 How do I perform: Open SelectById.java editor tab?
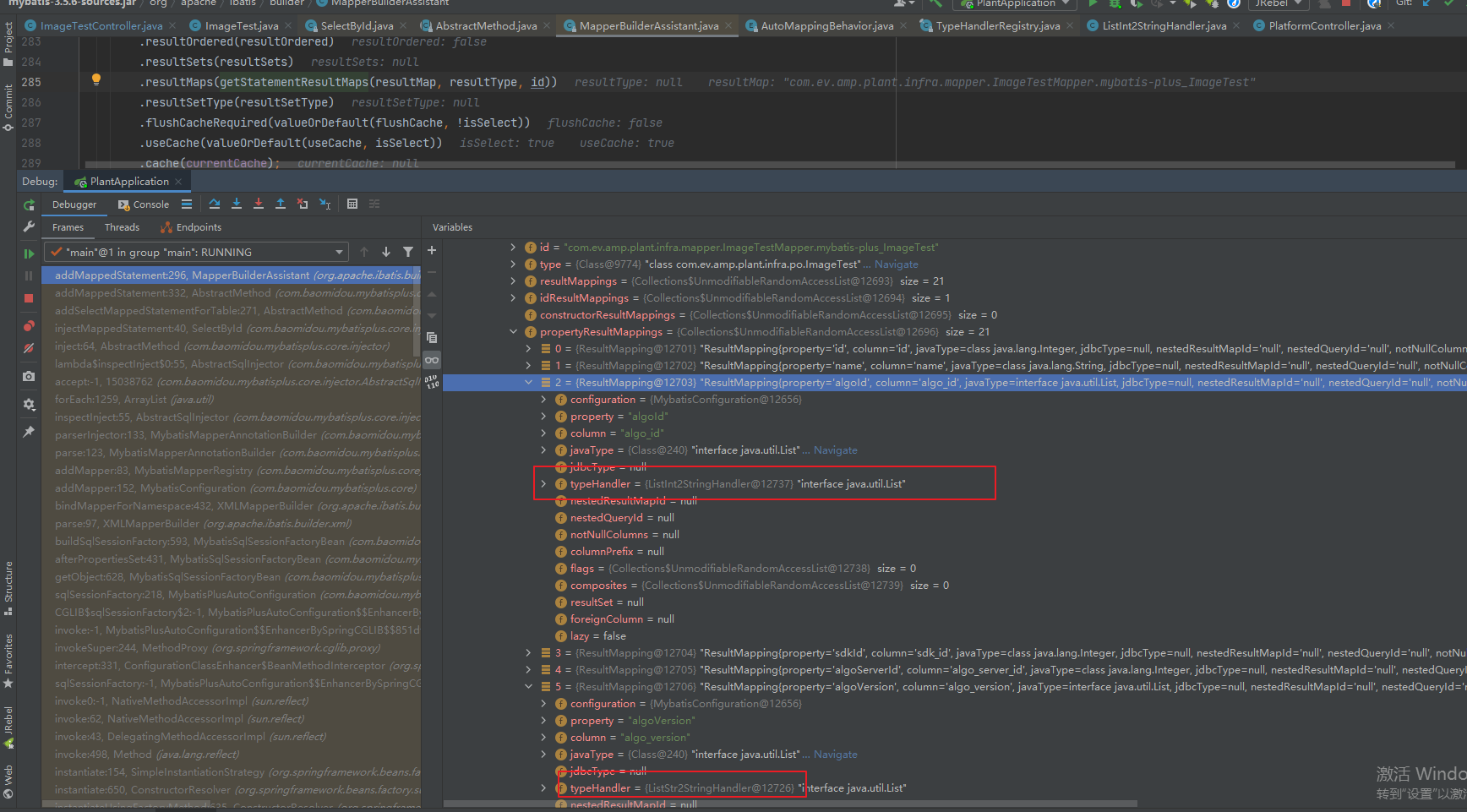357,26
